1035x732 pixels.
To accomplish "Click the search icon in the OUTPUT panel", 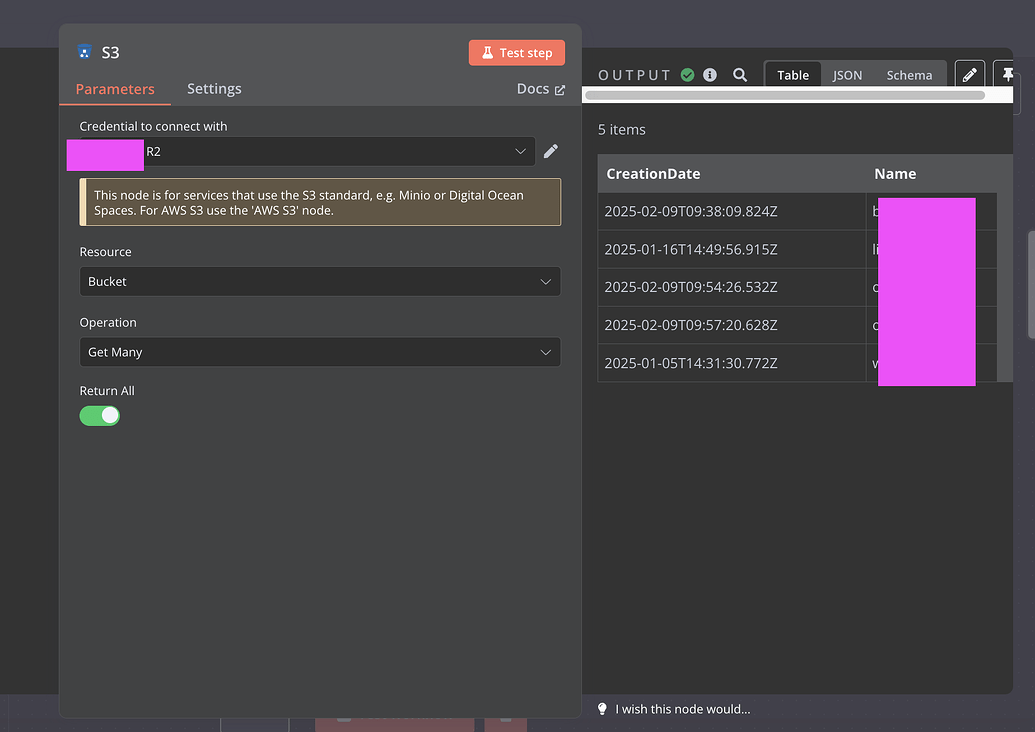I will (740, 74).
